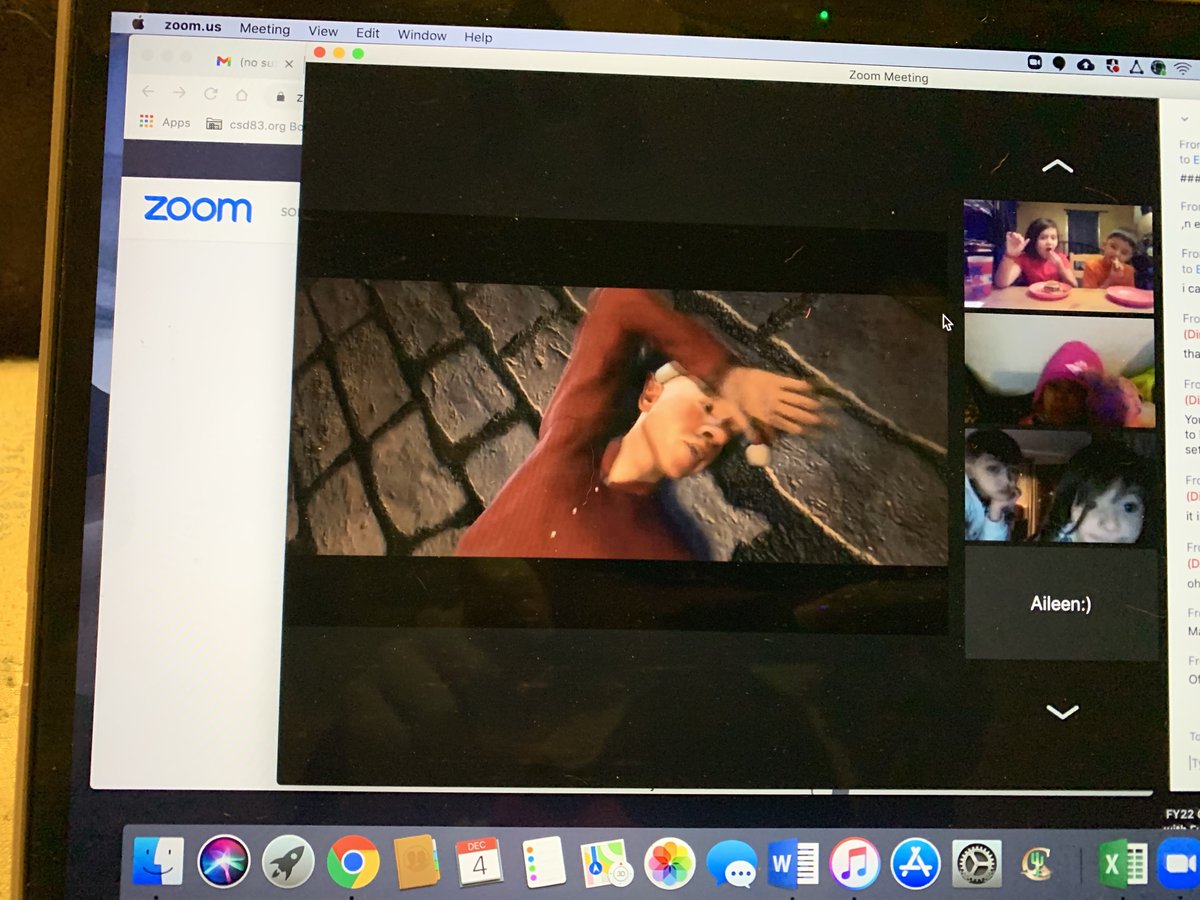This screenshot has width=1200, height=900.
Task: Open the Window menu
Action: 422,35
